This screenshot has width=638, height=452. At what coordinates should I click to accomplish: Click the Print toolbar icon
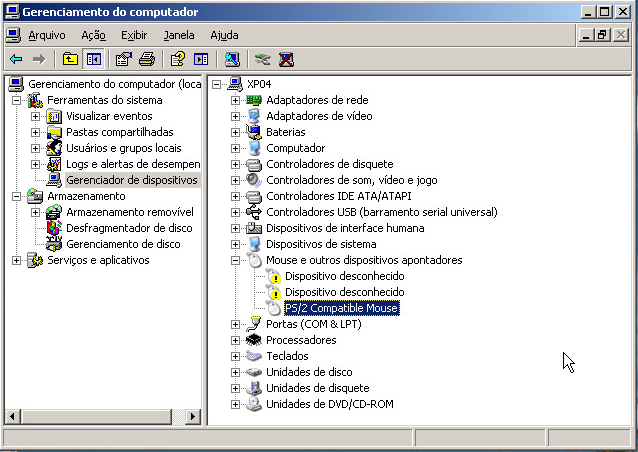[147, 59]
